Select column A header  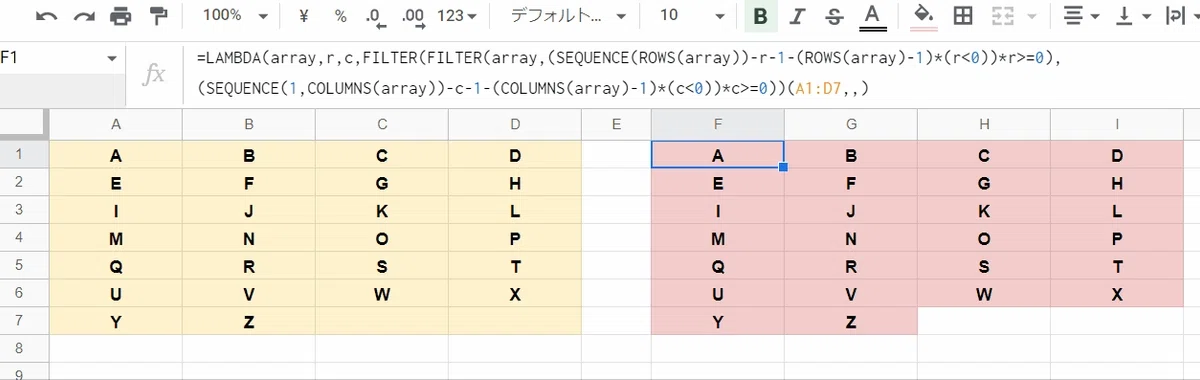tap(116, 124)
